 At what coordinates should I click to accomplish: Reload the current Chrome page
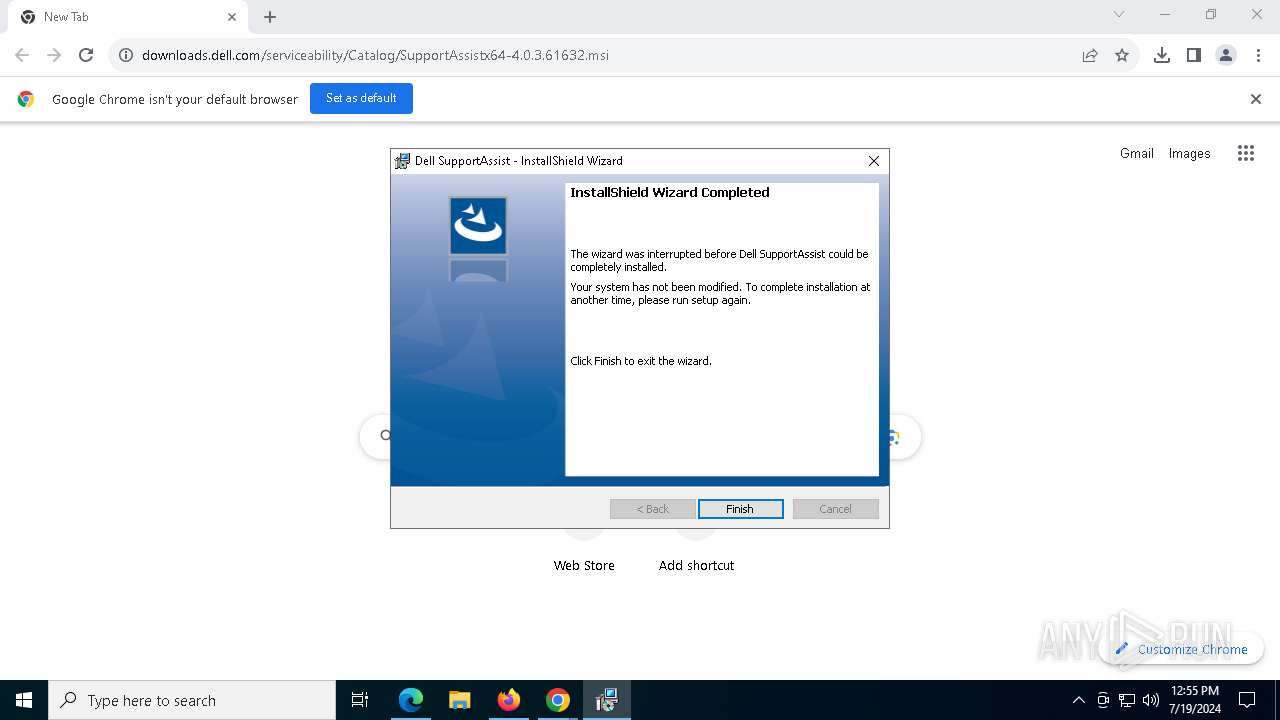86,55
